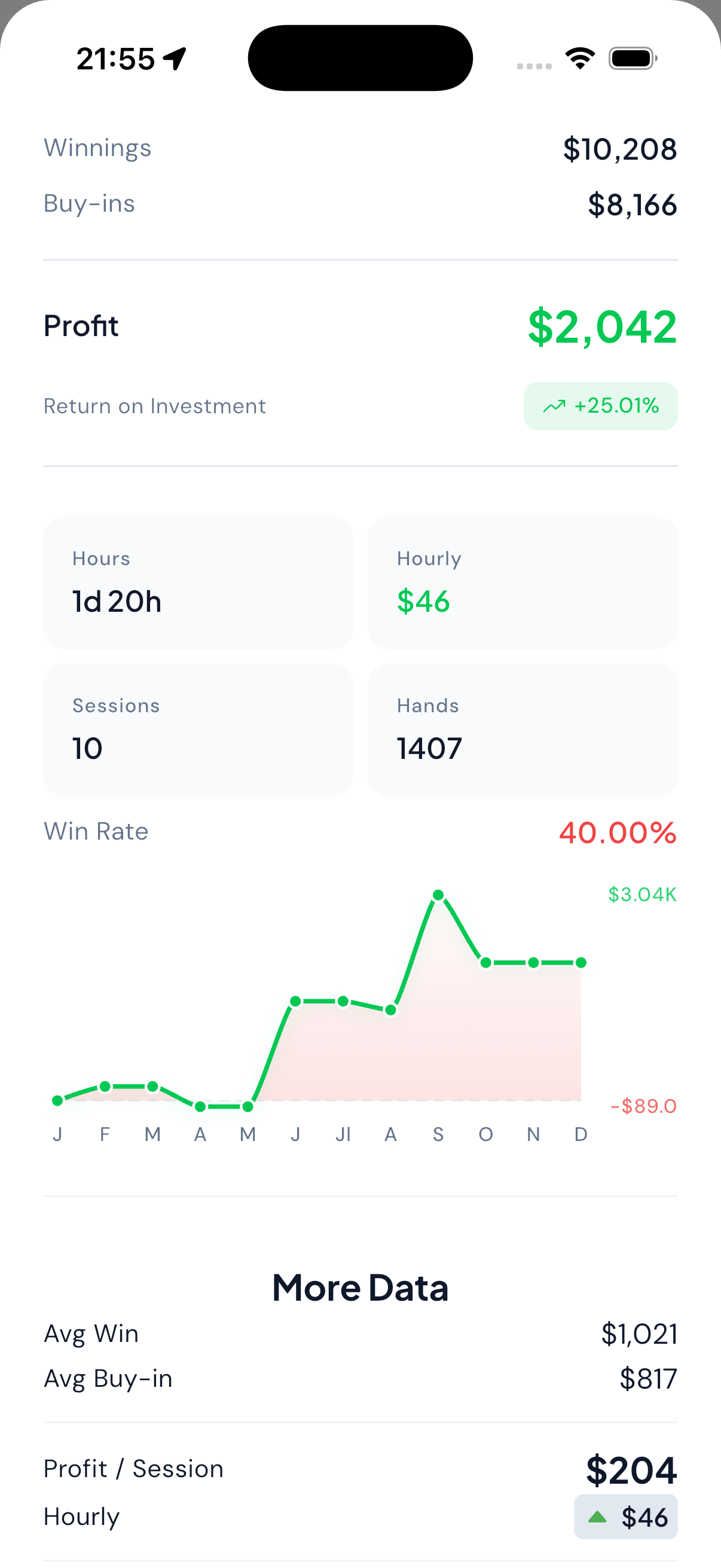The height and width of the screenshot is (1568, 721).
Task: Tap the $3.04K chart maximum label
Action: coord(642,894)
